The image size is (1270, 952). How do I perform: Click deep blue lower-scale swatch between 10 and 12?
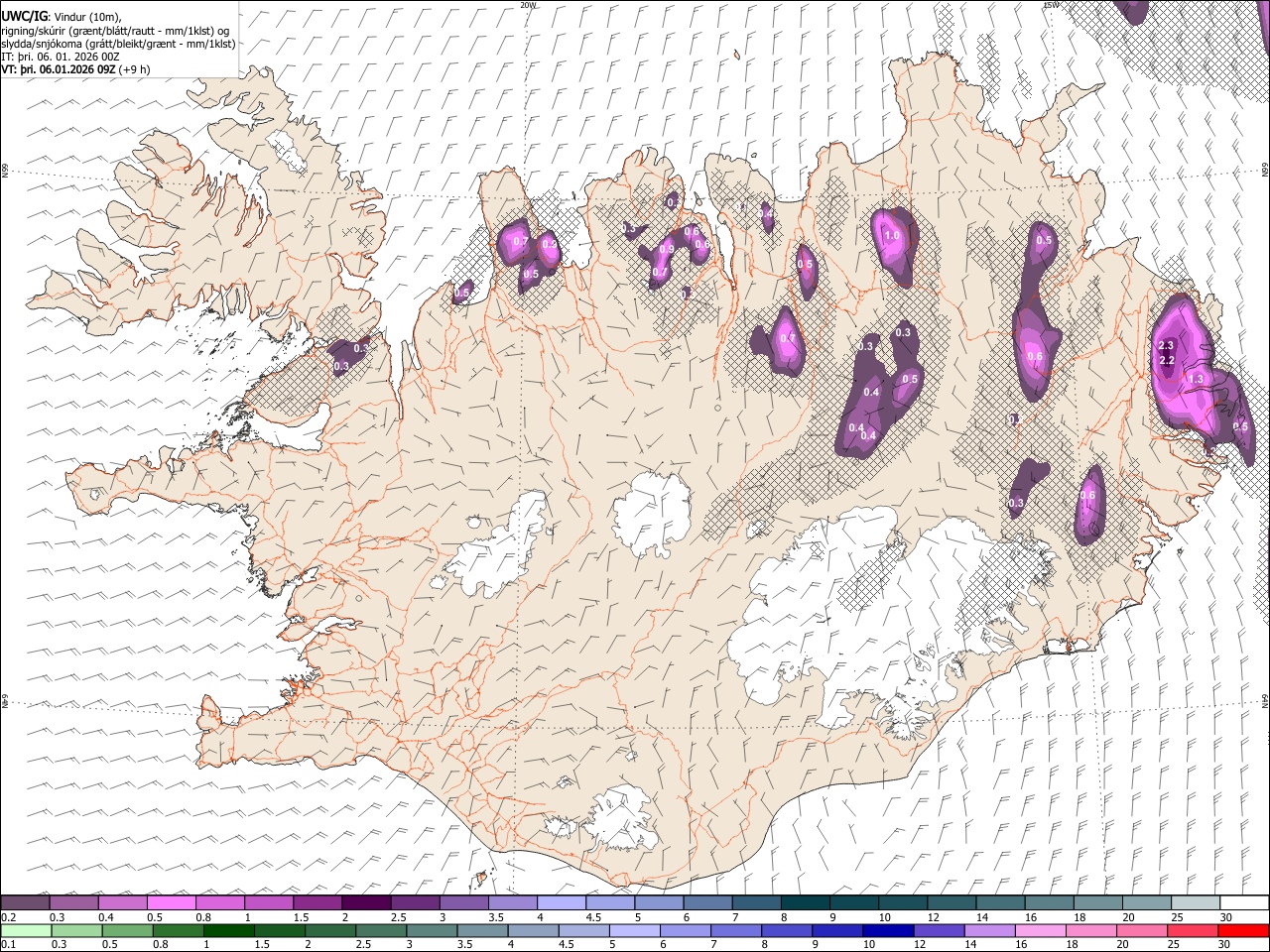tap(888, 930)
